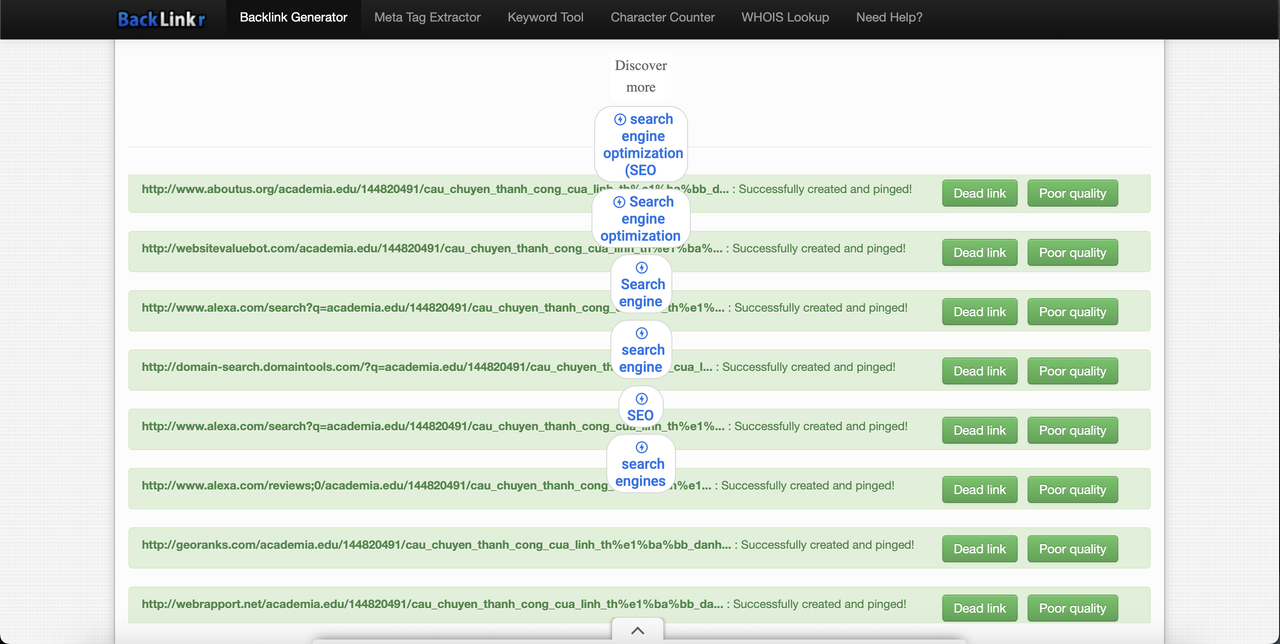Click the 'search engines' suggestion pill

(641, 464)
